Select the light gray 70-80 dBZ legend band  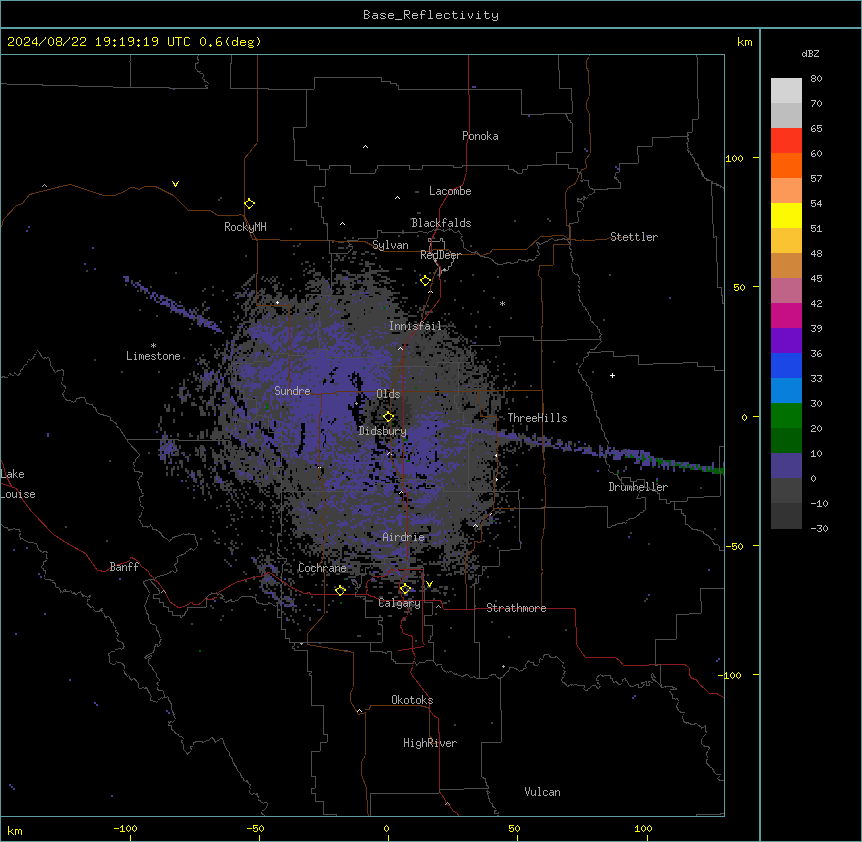click(x=786, y=91)
